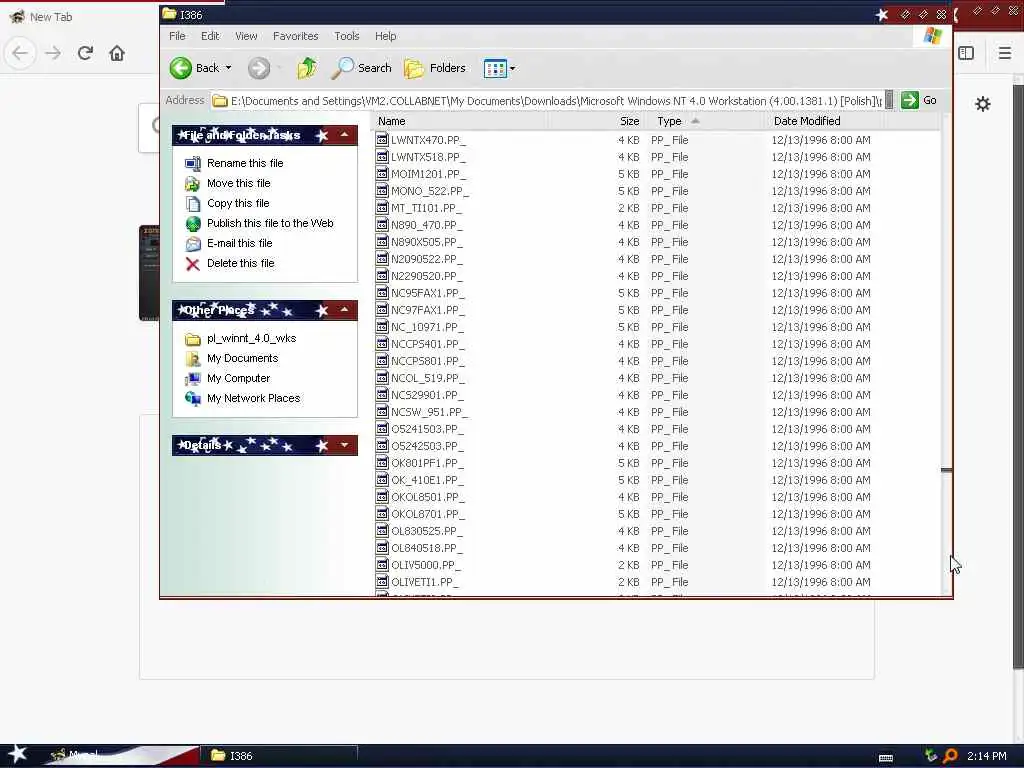Click orange magnifier tray icon
The width and height of the screenshot is (1024, 768).
950,756
